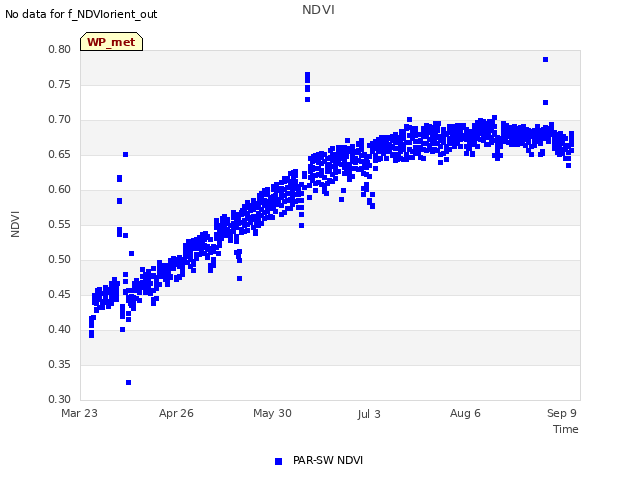Viewport: 640px width, 480px height.
Task: Click the 0.55 y-axis value
Action: pyautogui.click(x=60, y=224)
